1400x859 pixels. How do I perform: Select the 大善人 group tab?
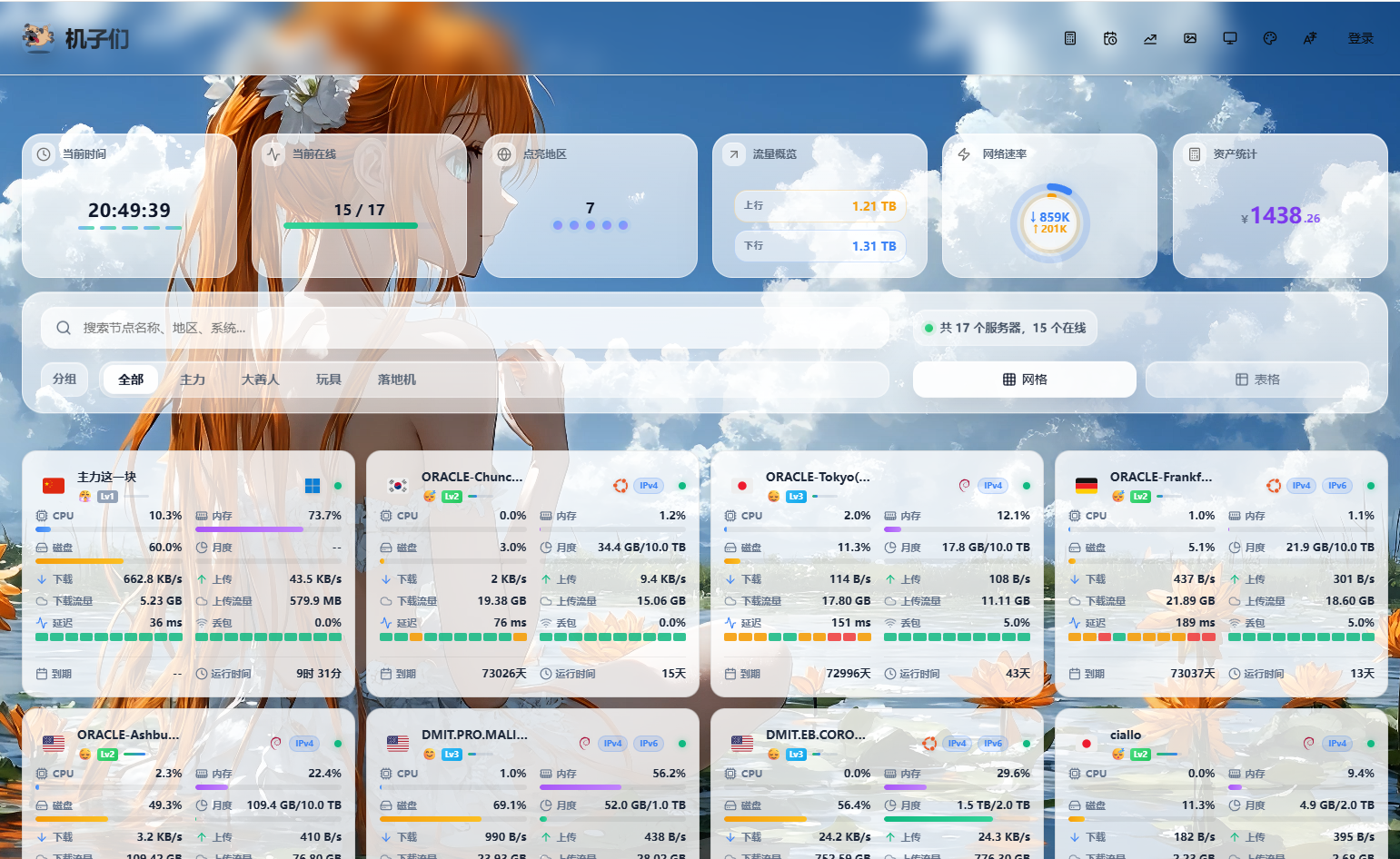point(260,380)
